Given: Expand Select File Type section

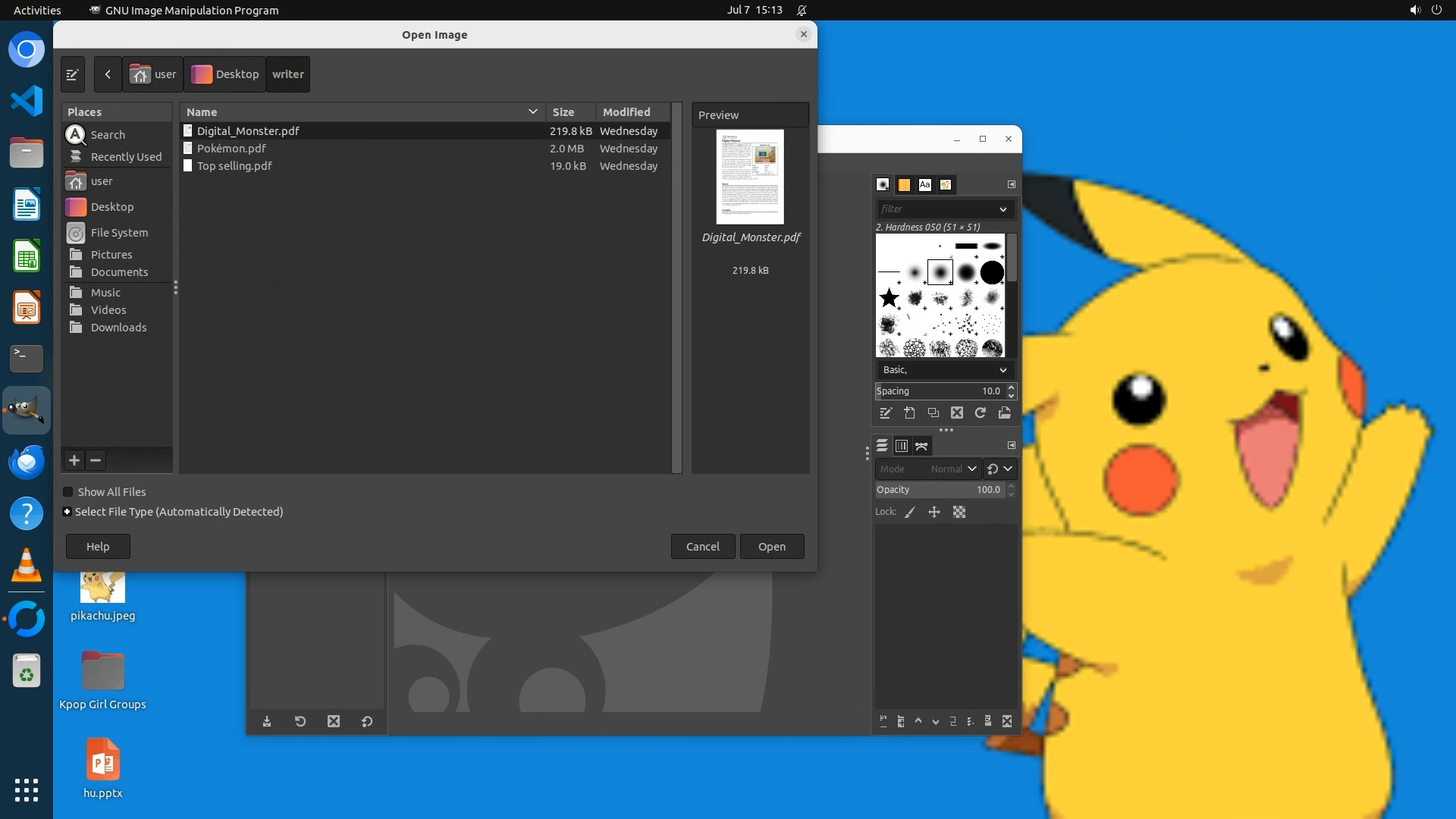Looking at the screenshot, I should click(x=67, y=512).
